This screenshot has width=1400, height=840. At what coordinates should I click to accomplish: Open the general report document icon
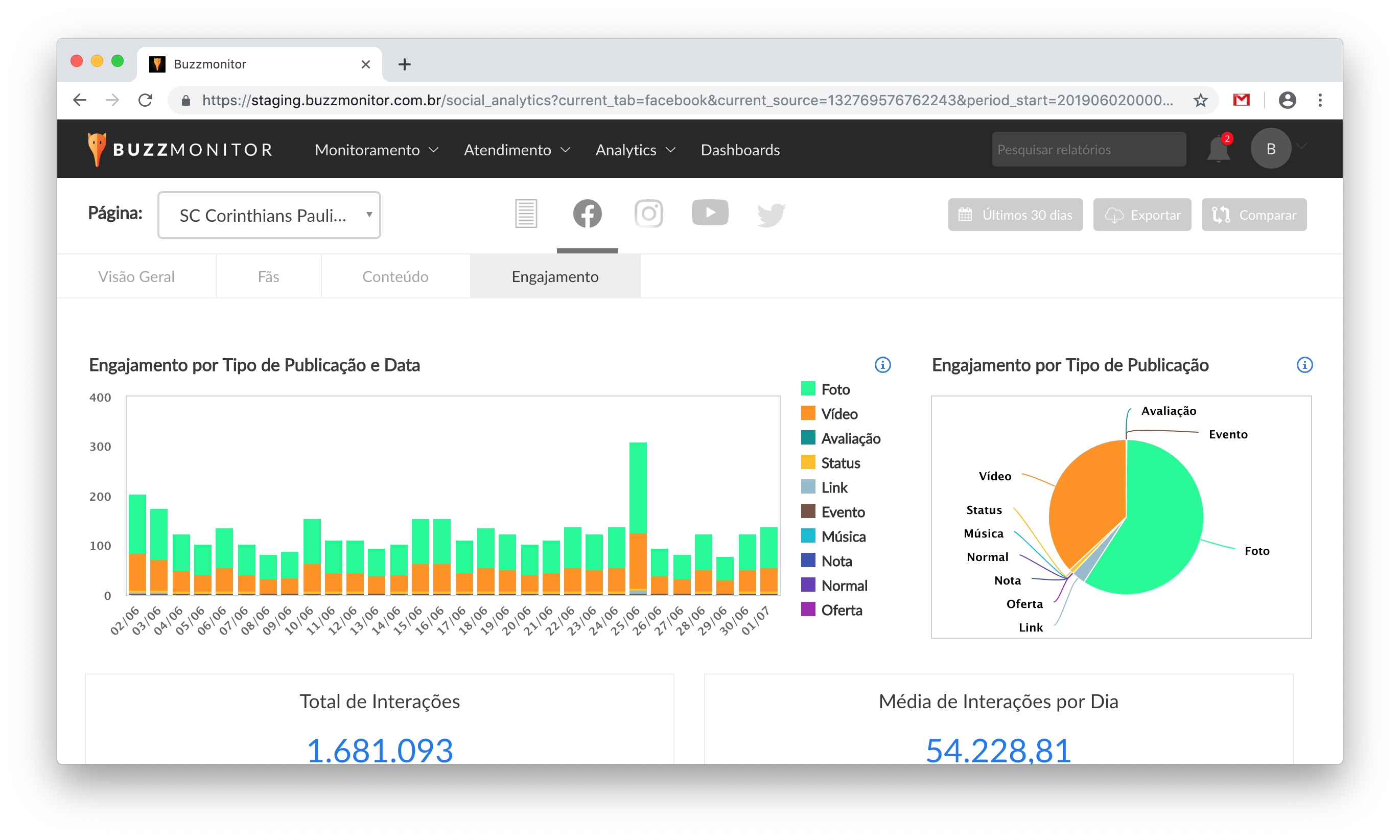pyautogui.click(x=526, y=214)
